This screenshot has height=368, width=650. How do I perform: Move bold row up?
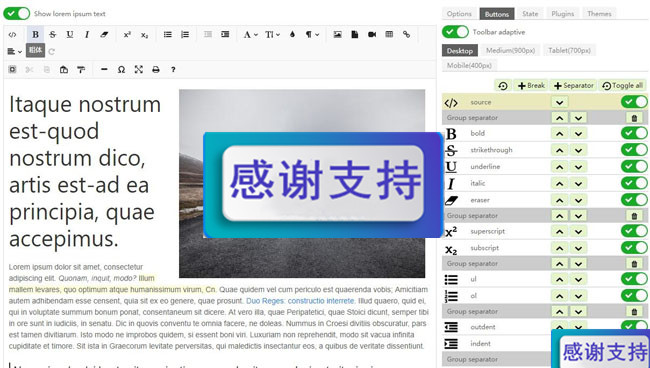click(x=560, y=133)
